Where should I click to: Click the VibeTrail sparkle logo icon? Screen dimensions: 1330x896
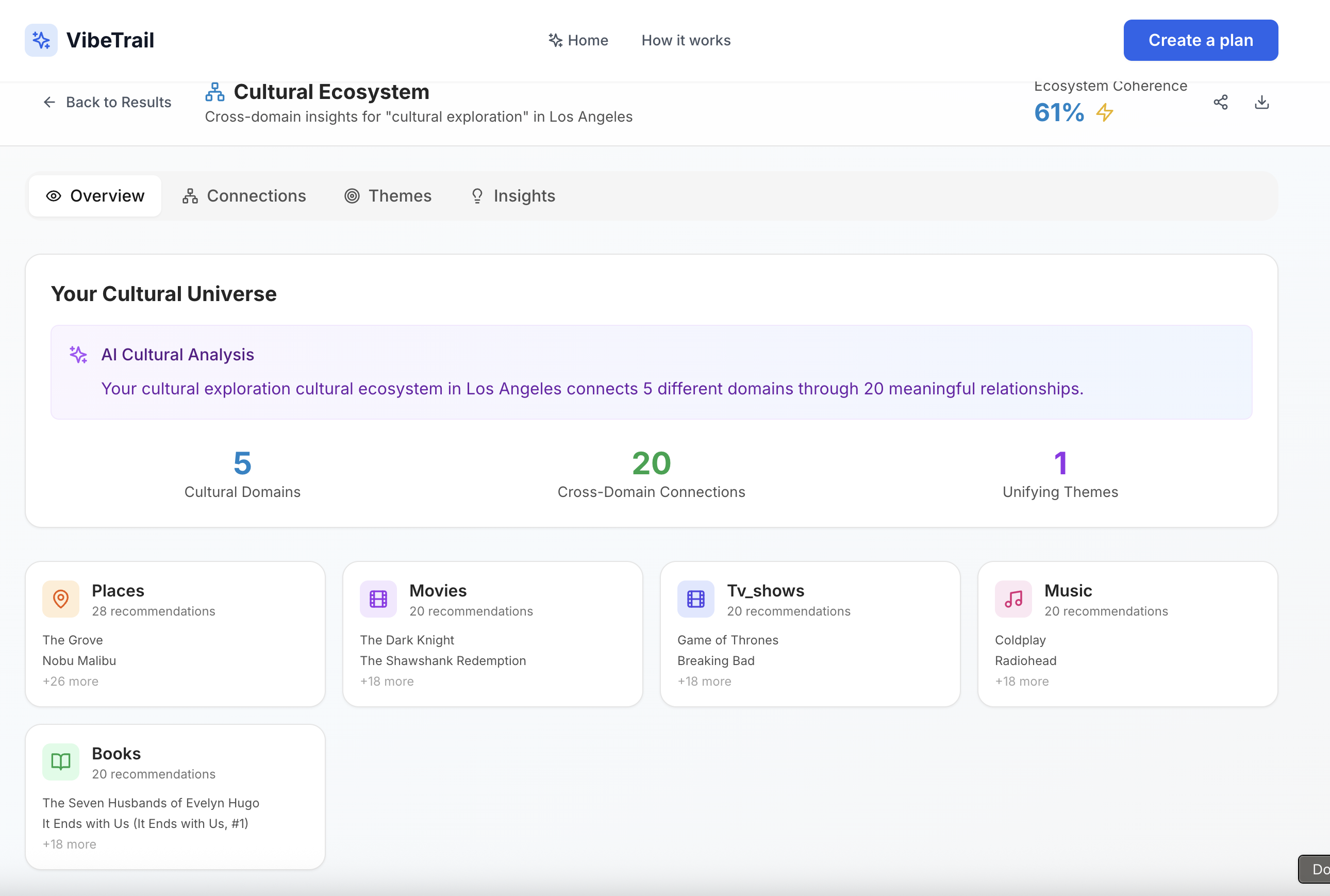tap(41, 40)
